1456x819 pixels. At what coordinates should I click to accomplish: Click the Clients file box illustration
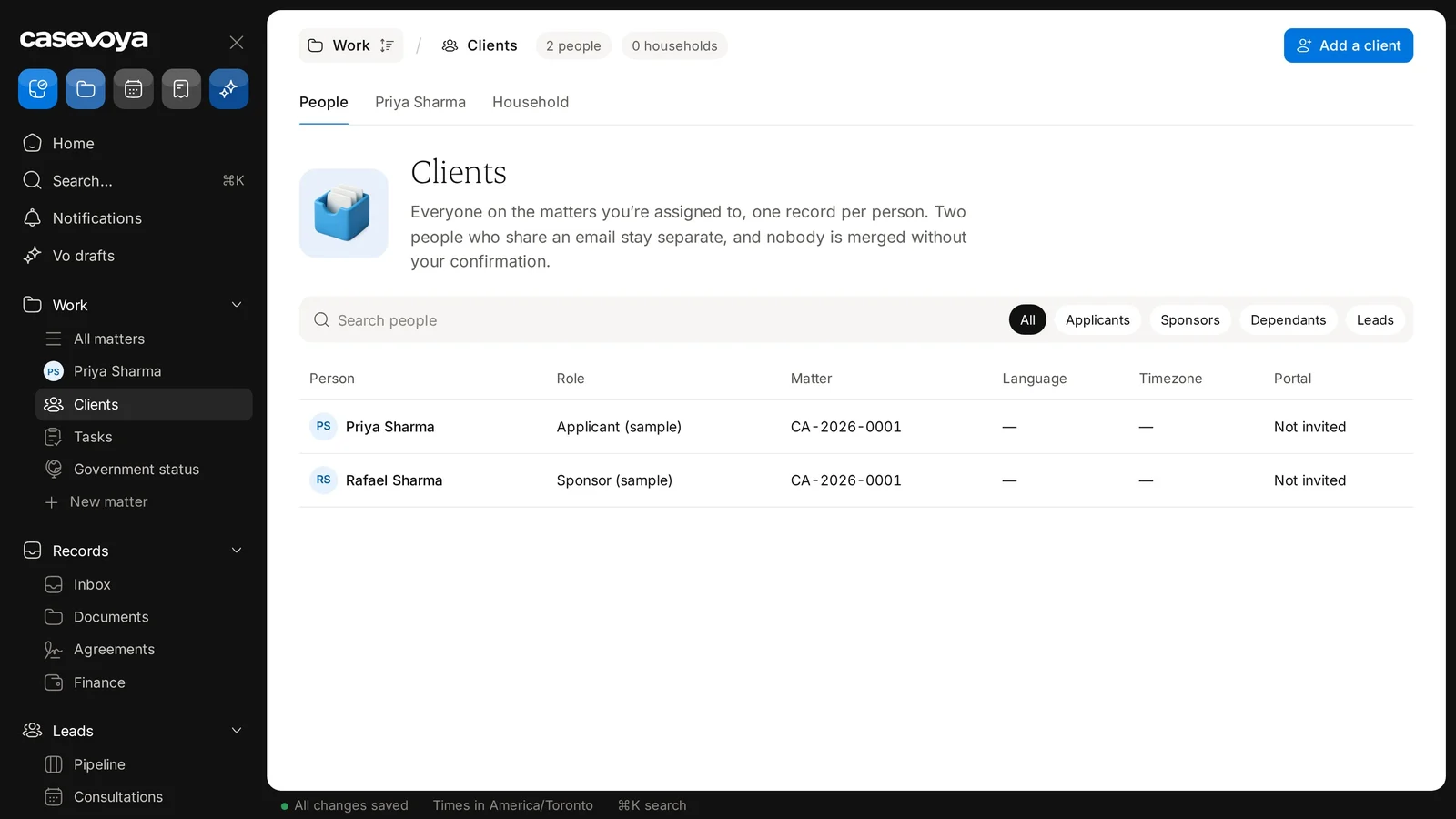344,213
